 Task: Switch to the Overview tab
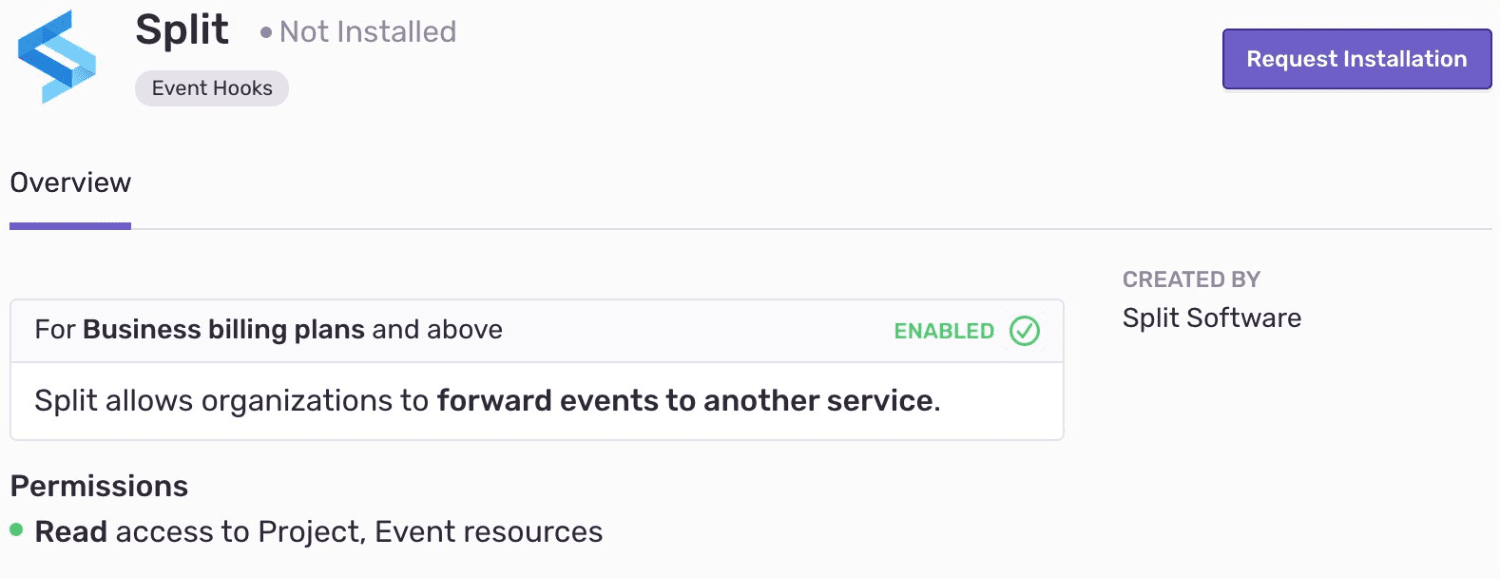(70, 183)
